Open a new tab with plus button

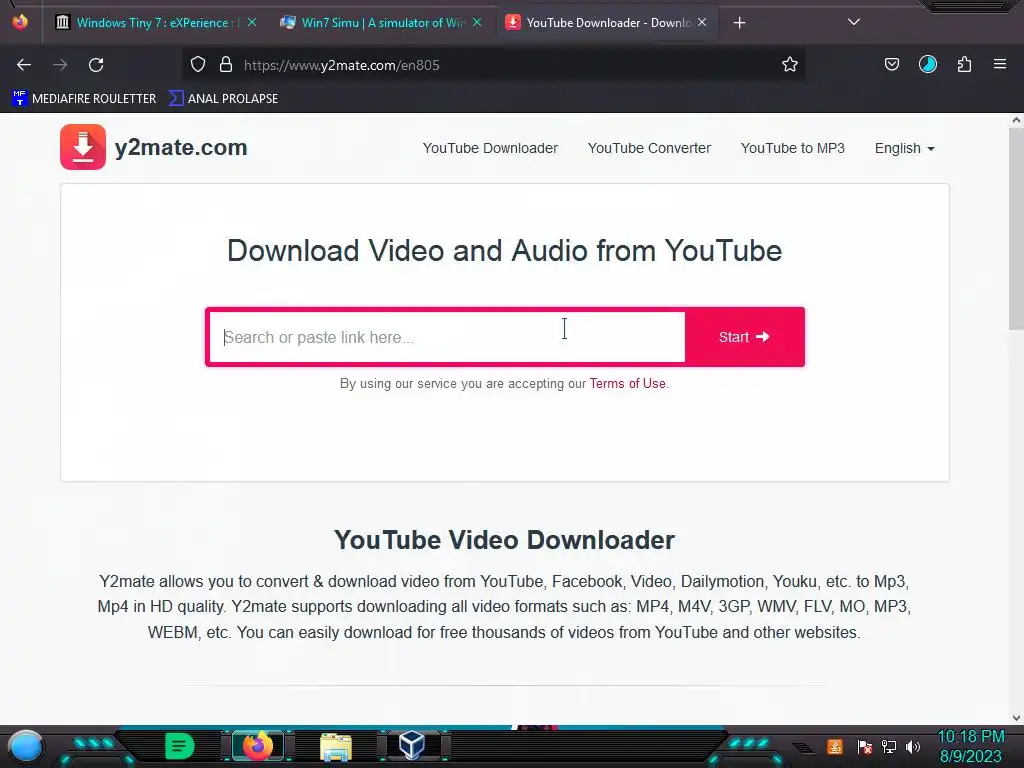click(x=739, y=23)
